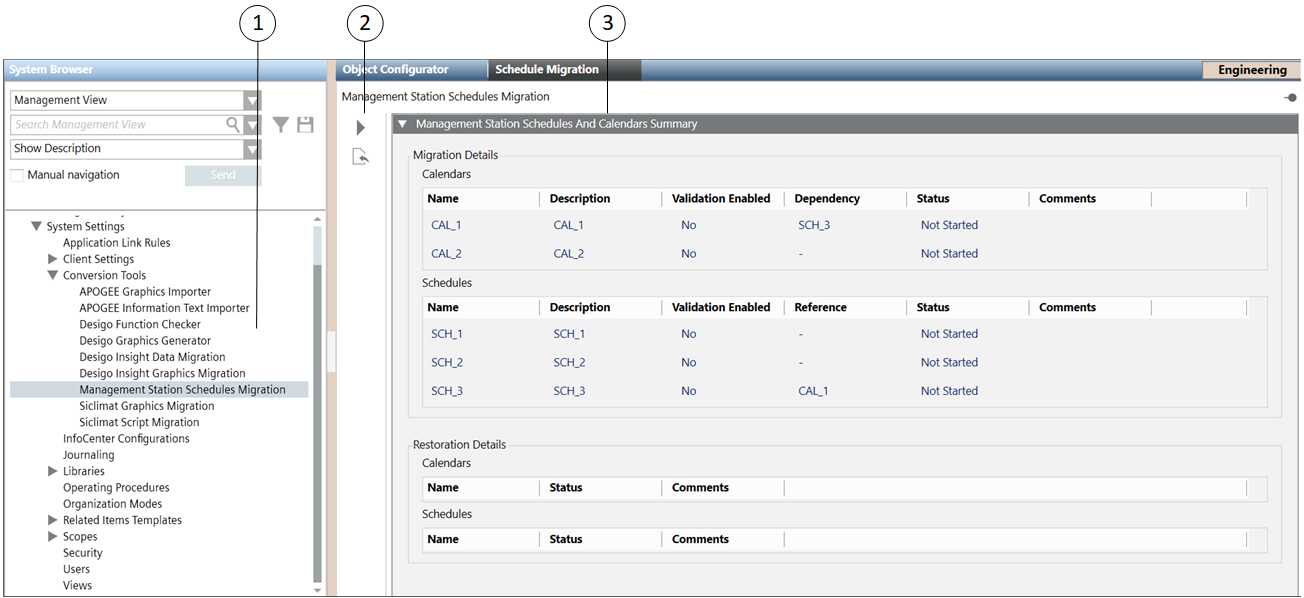Expand the Libraries tree node
This screenshot has height=598, width=1304.
click(x=53, y=471)
